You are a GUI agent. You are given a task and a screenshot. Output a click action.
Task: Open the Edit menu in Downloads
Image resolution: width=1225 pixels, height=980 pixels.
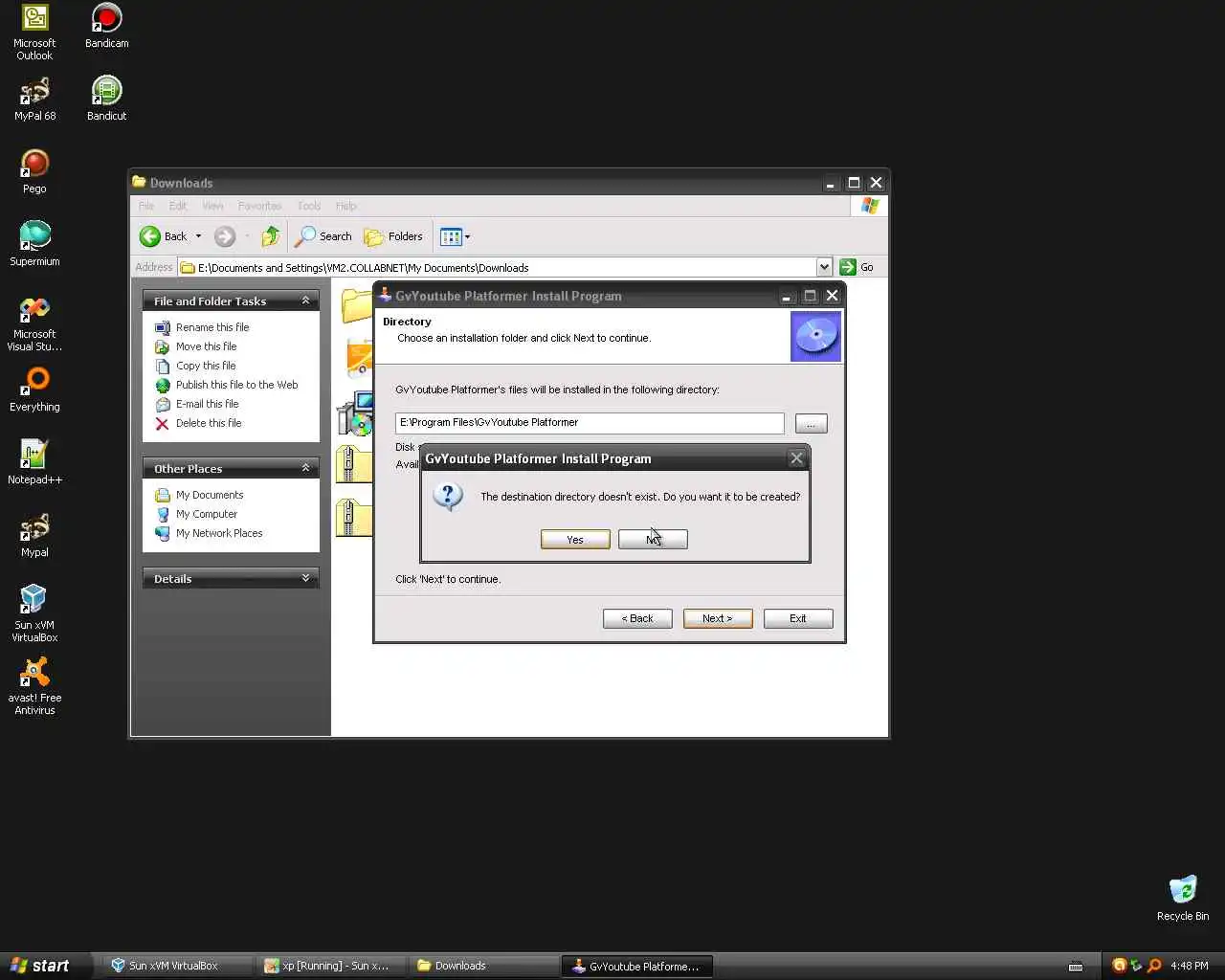pyautogui.click(x=178, y=206)
